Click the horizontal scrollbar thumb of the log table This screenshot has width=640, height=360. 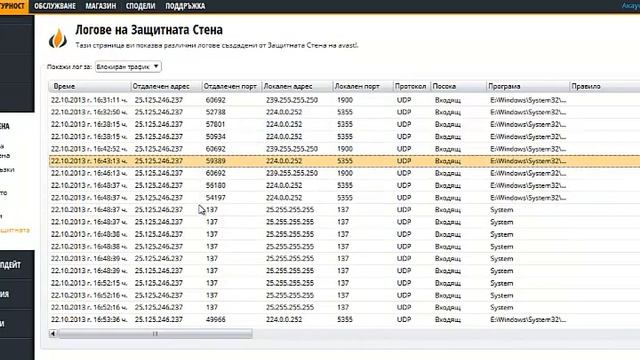click(155, 334)
